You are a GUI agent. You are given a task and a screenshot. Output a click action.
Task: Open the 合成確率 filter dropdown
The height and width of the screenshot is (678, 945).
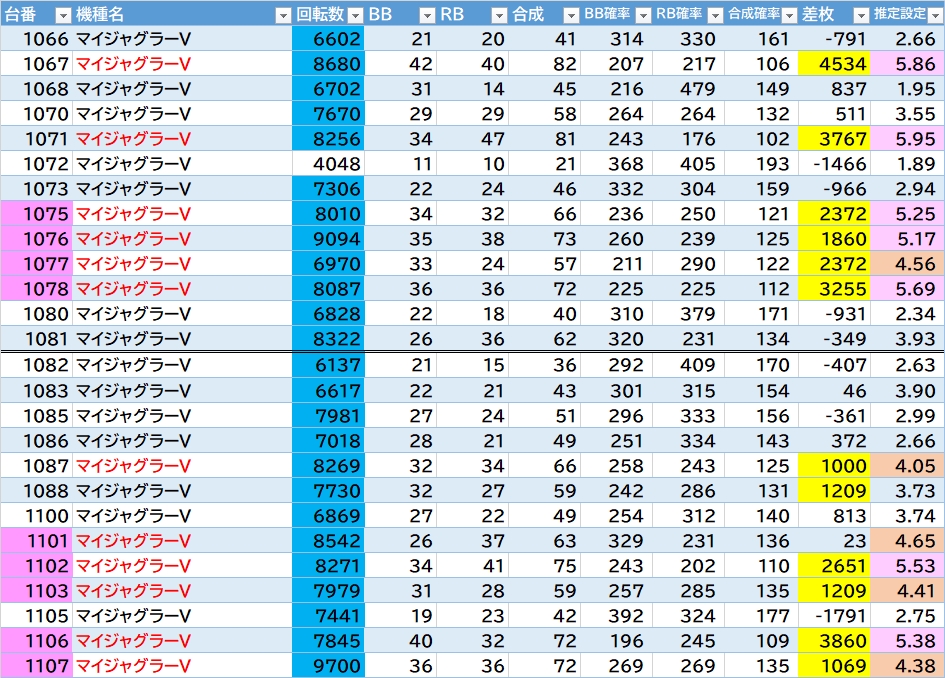click(789, 15)
